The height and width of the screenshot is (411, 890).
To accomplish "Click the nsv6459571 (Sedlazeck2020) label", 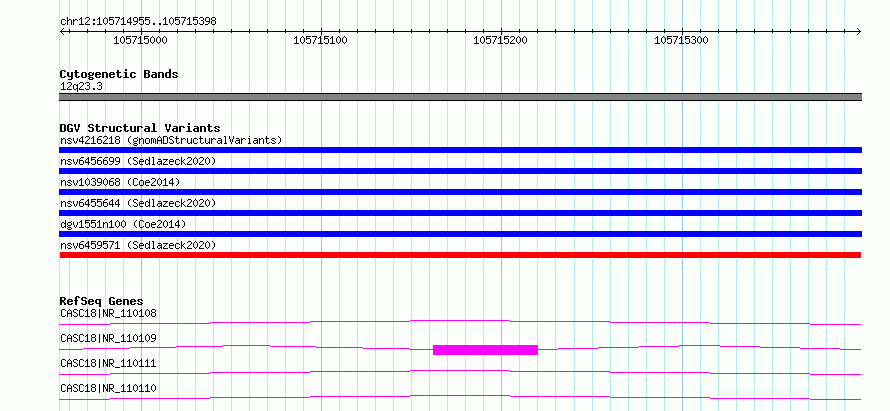I will [x=138, y=245].
